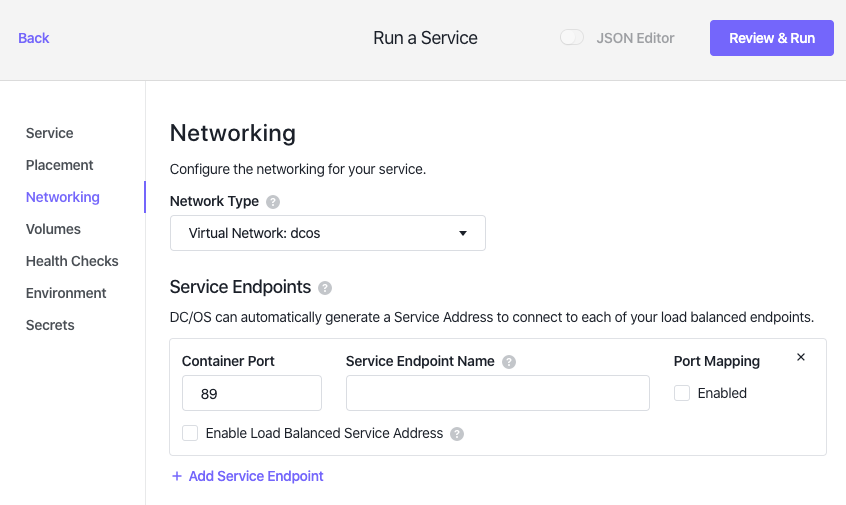The width and height of the screenshot is (846, 505).
Task: Switch to the Volumes section
Action: pos(53,229)
